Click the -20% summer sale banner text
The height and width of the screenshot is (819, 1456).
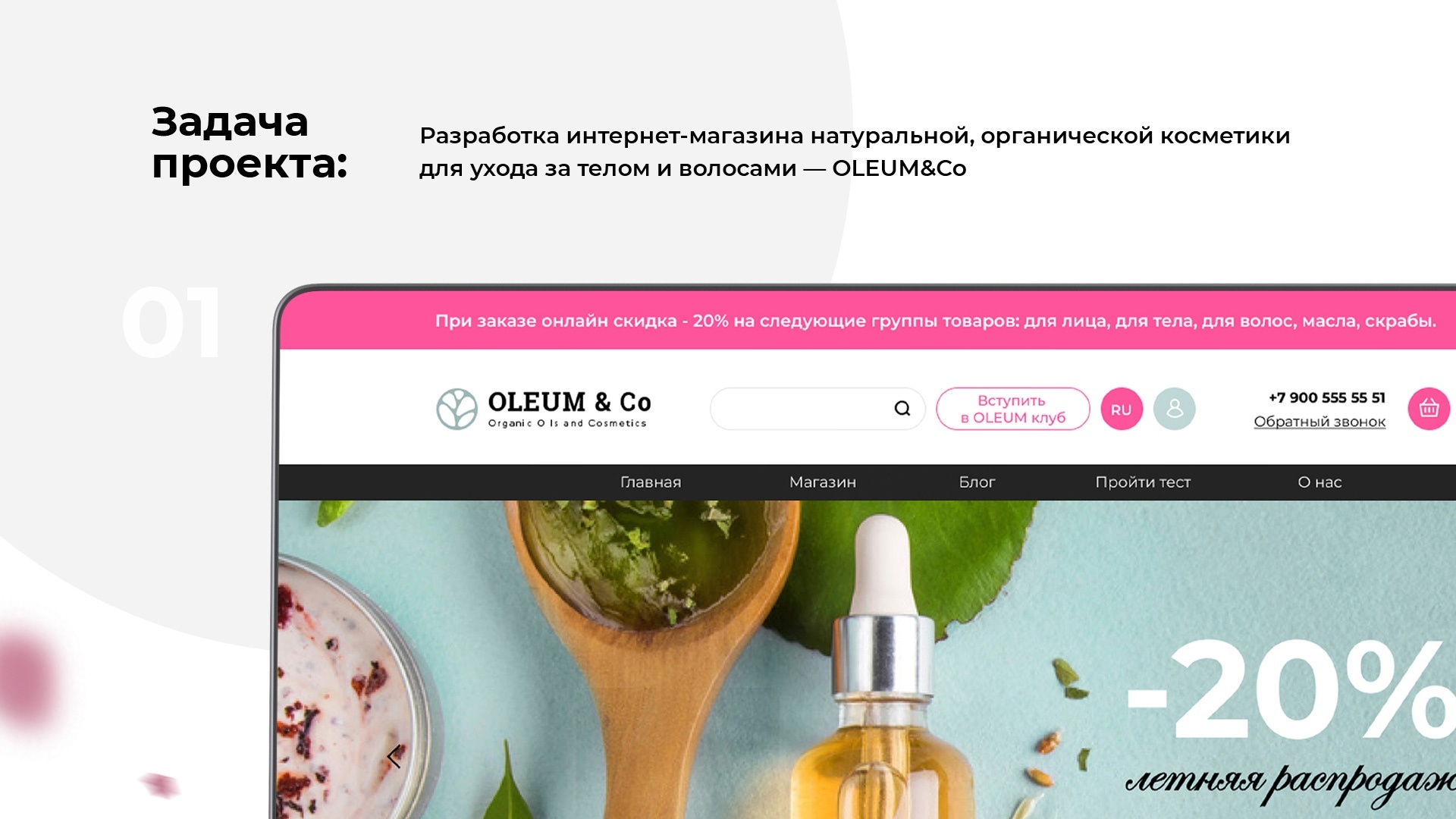coord(1289,690)
